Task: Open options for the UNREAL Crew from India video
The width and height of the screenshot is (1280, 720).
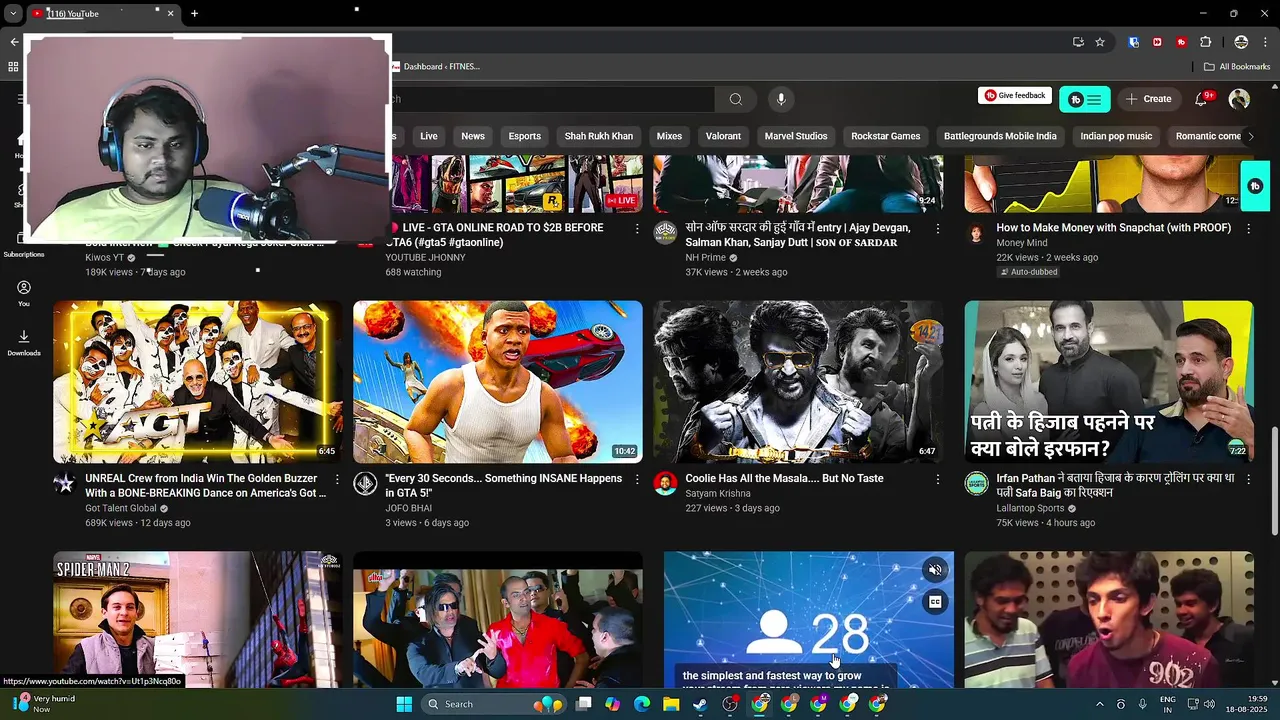Action: click(337, 480)
